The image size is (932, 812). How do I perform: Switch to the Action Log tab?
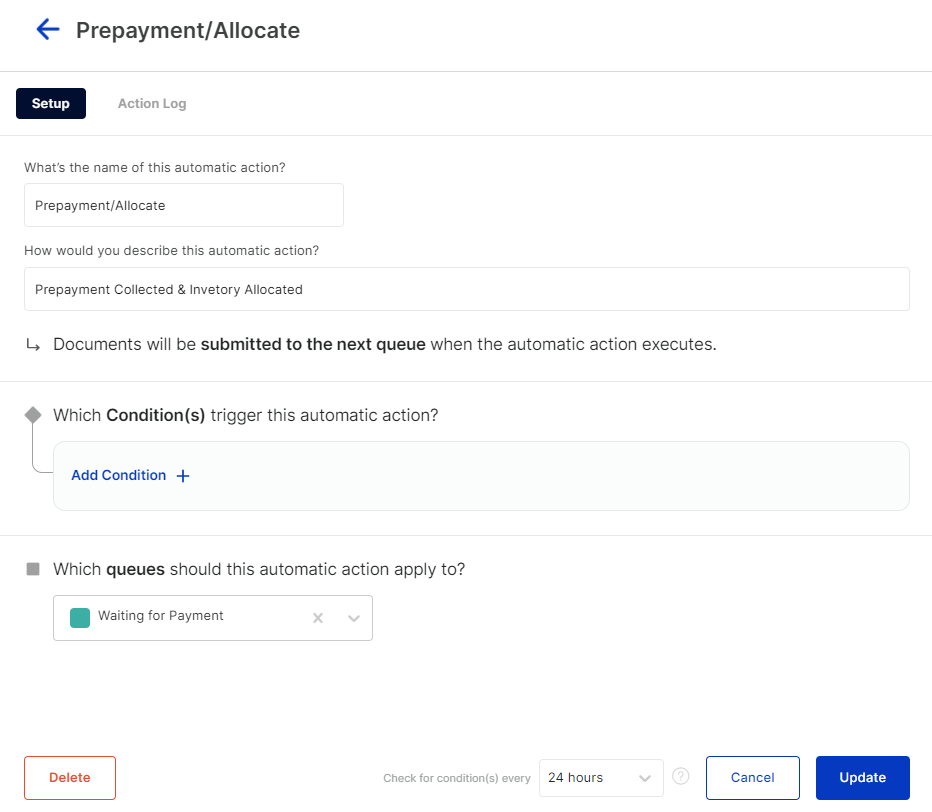click(152, 103)
